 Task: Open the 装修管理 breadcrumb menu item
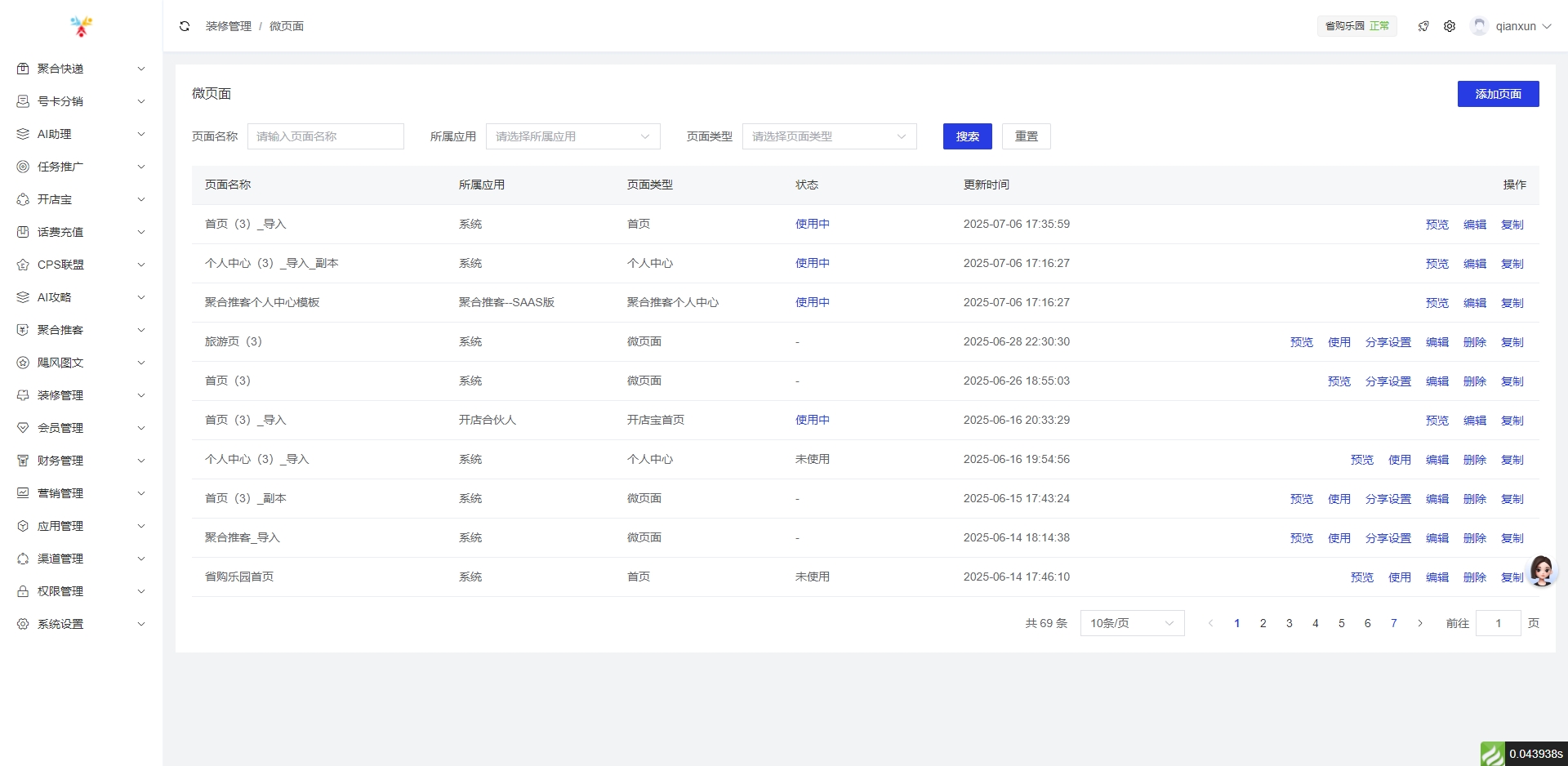click(x=229, y=26)
